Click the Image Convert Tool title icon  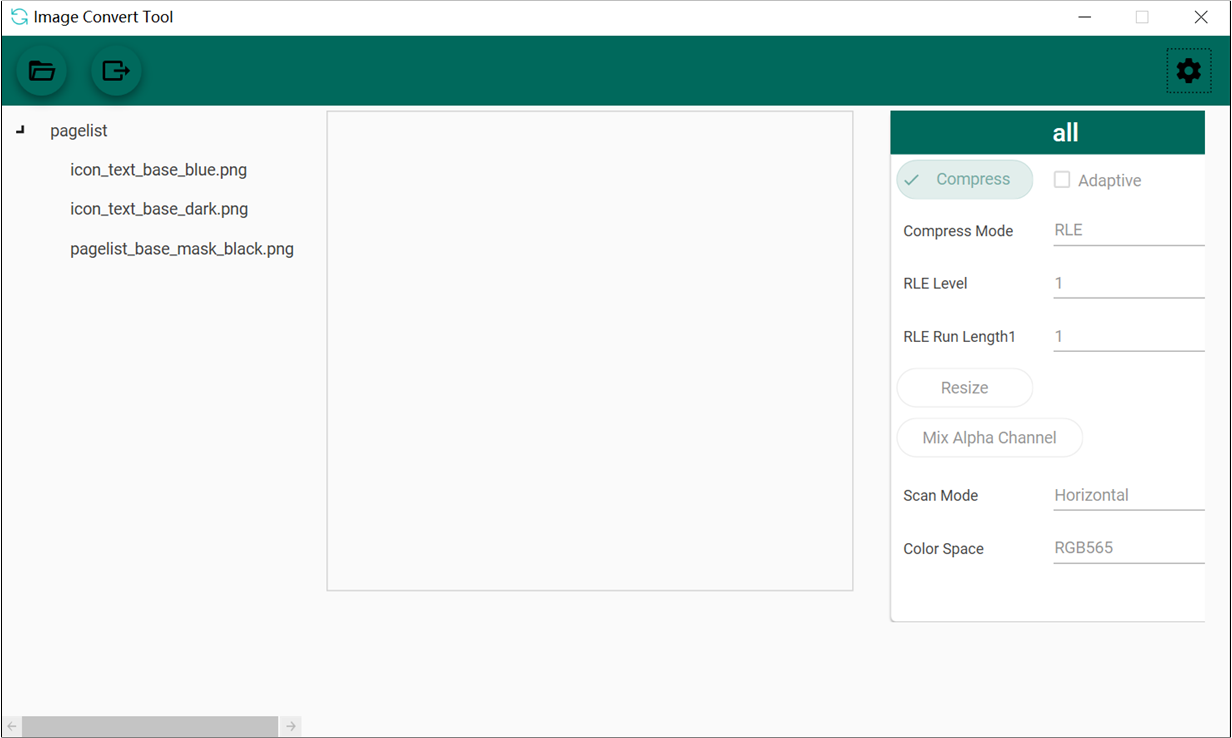click(x=19, y=17)
